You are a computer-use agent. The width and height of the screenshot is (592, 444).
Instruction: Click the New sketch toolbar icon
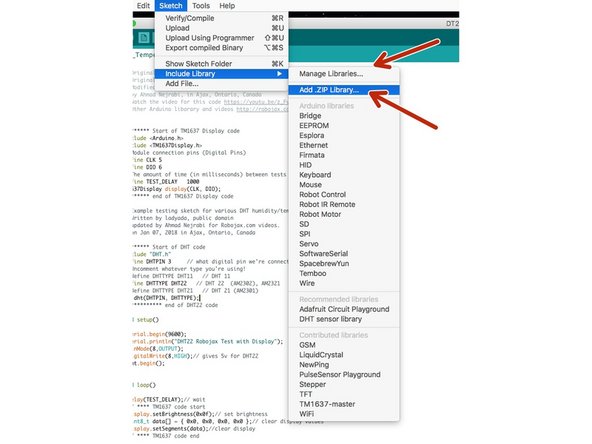click(144, 38)
